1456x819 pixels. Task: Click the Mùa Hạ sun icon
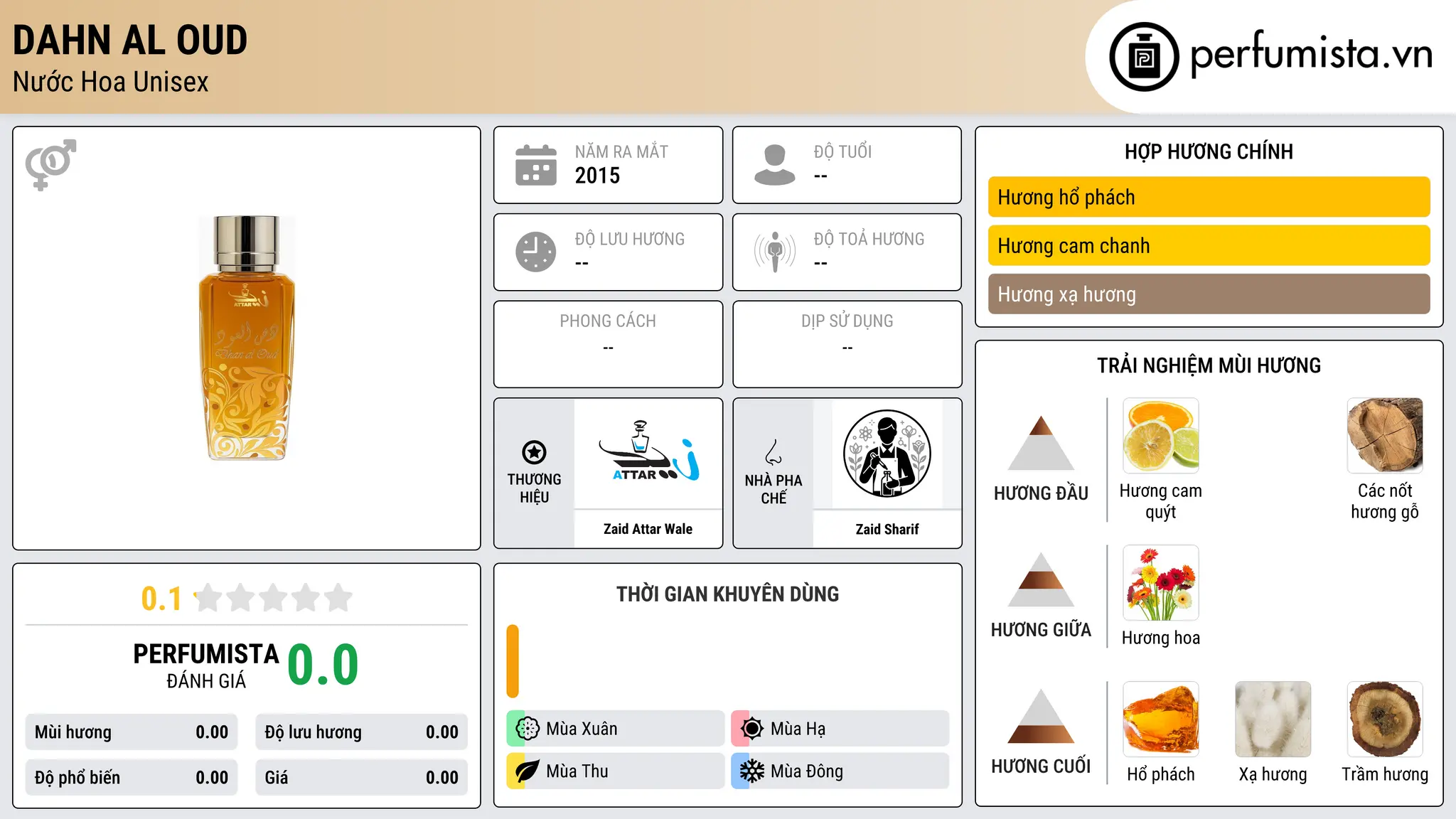[x=752, y=729]
